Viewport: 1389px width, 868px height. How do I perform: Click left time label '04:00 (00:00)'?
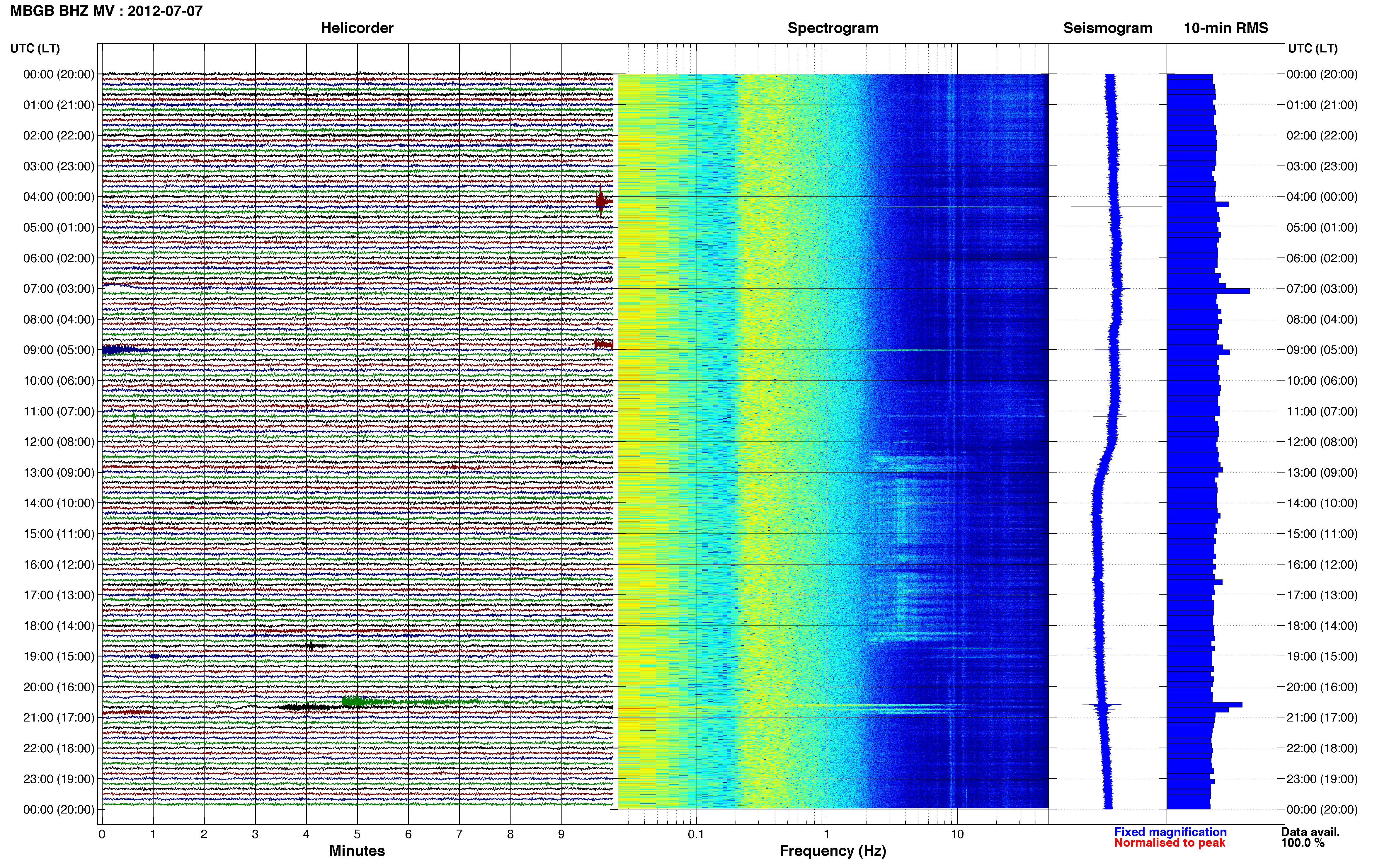[59, 197]
